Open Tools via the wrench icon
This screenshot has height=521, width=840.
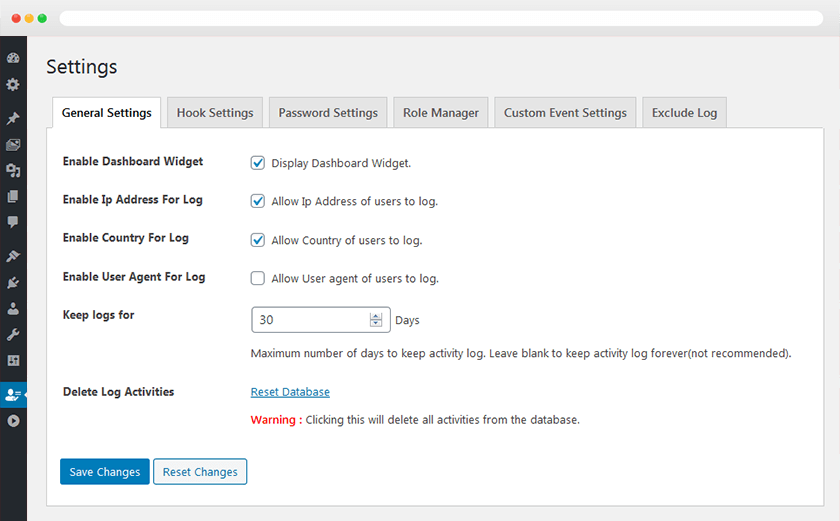click(13, 334)
